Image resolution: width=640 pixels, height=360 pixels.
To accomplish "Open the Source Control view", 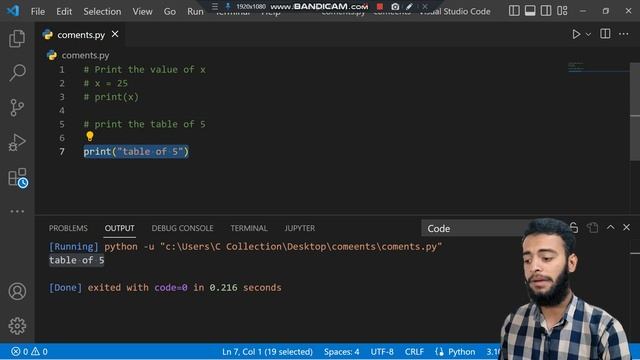I will tap(17, 108).
